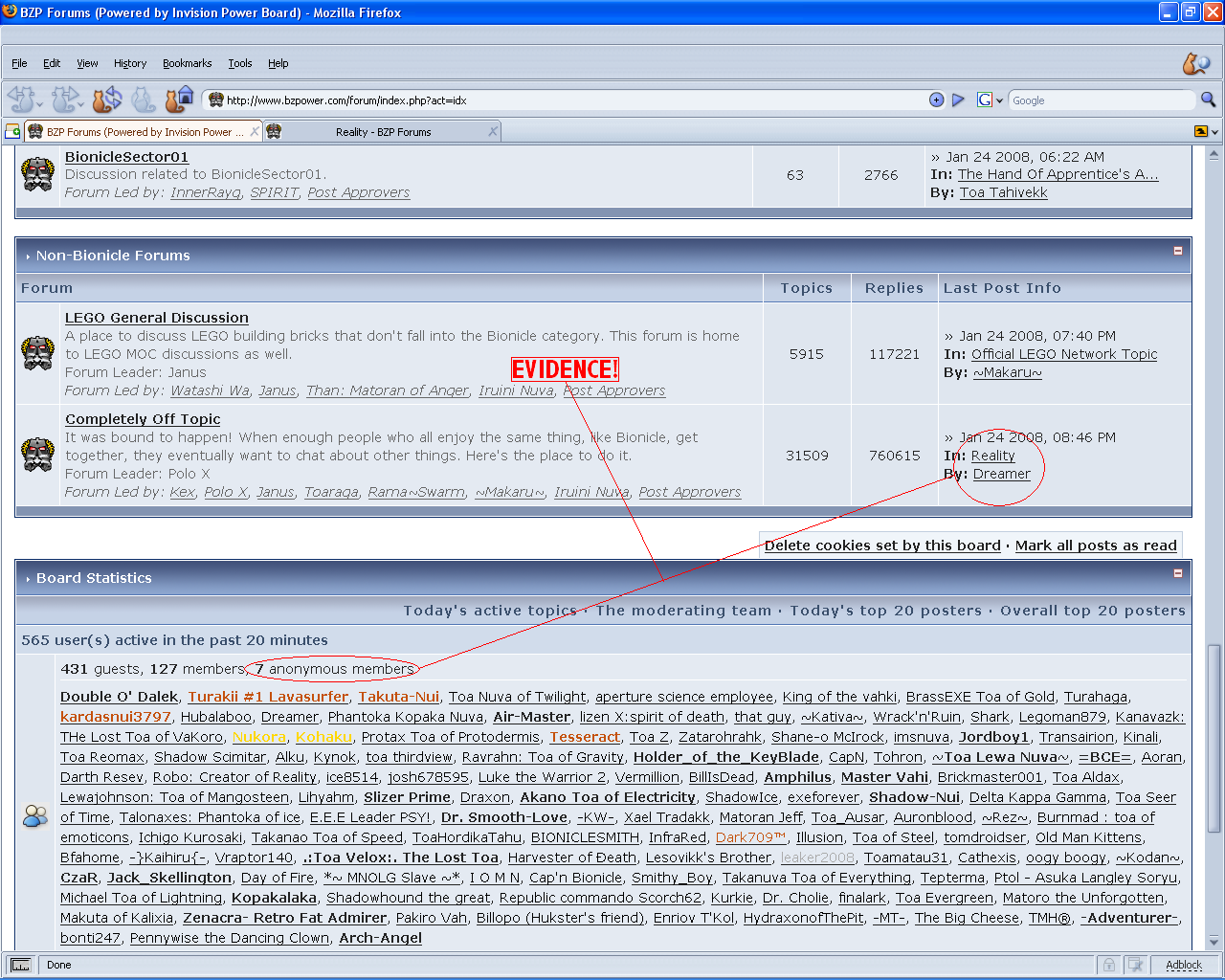View Turakii #1 Lavasurfer member profile

click(x=268, y=697)
